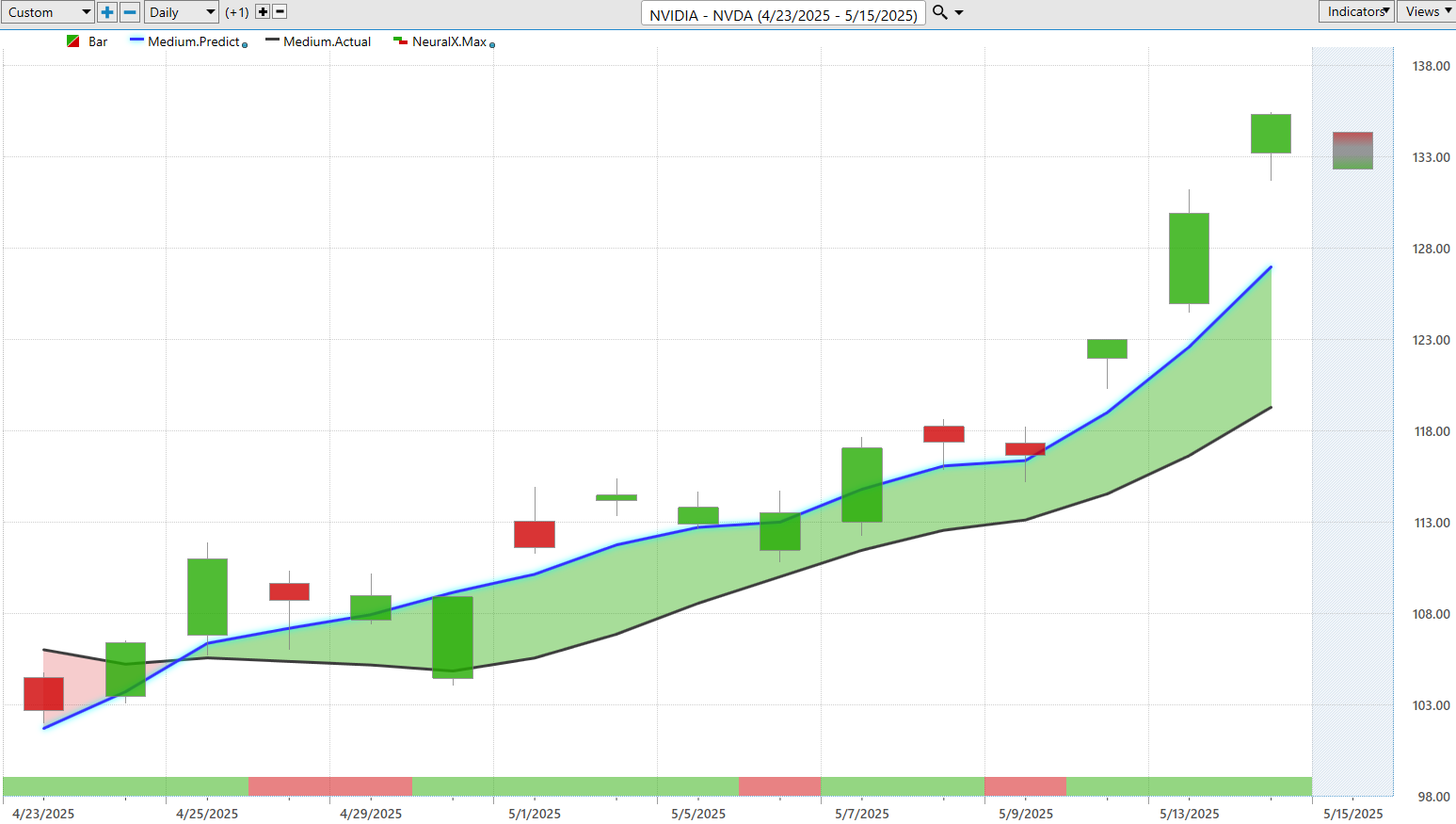
Task: Open the Indicators menu
Action: pyautogui.click(x=1356, y=11)
